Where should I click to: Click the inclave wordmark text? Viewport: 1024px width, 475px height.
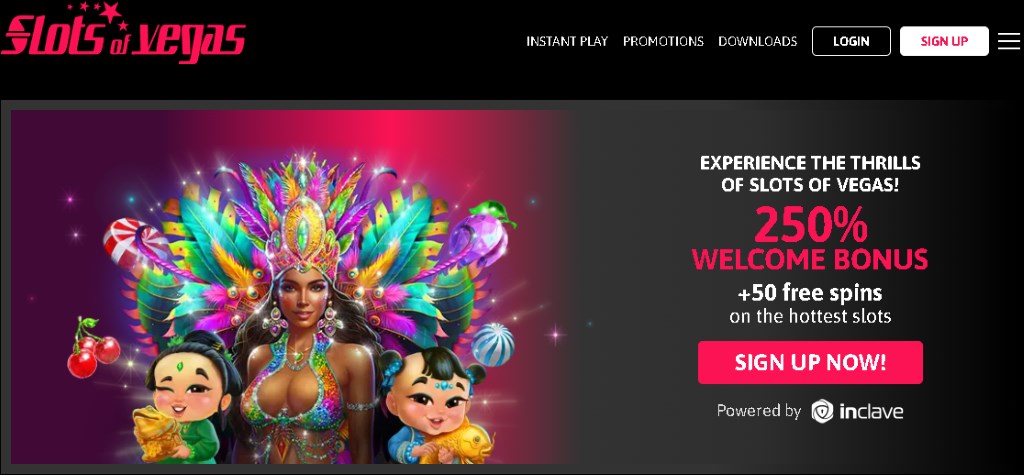click(x=871, y=412)
